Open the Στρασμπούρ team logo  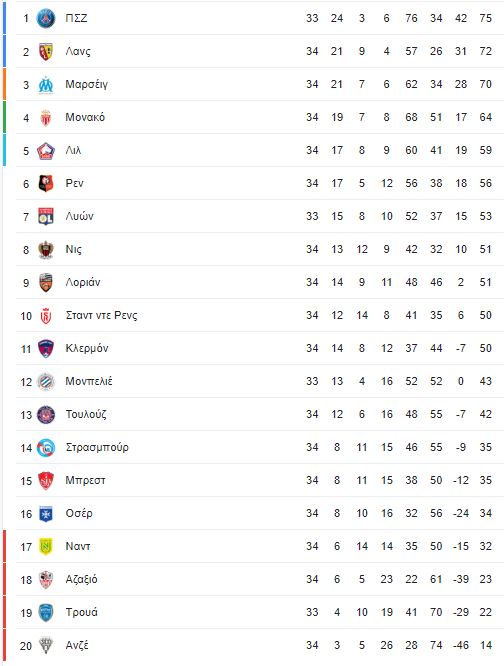pyautogui.click(x=46, y=448)
